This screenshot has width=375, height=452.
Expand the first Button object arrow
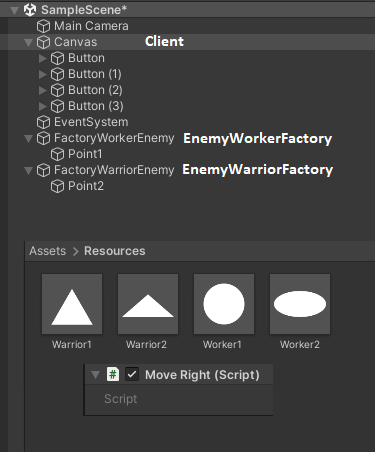[x=42, y=58]
